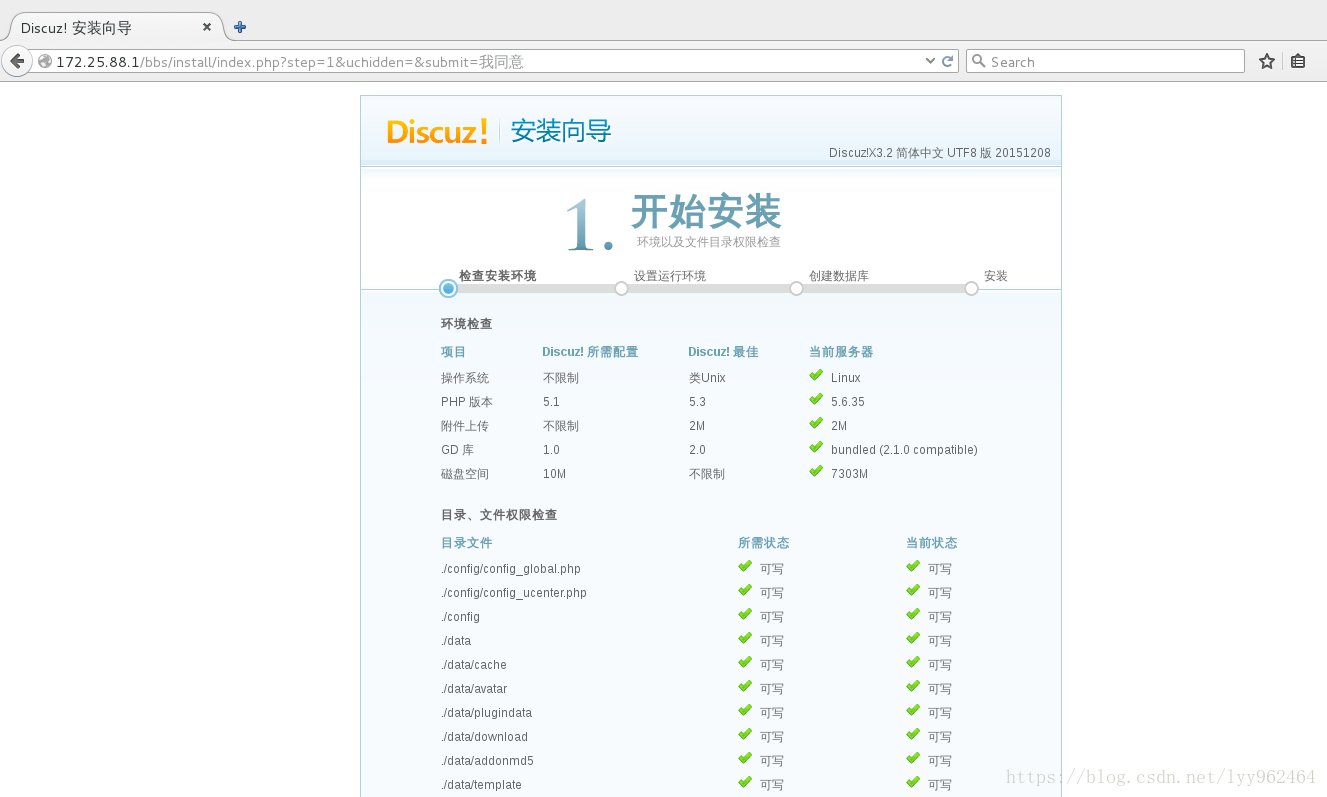Viewport: 1327px width, 797px height.
Task: Click the 所需状态 check for ./data/avatar
Action: [745, 687]
